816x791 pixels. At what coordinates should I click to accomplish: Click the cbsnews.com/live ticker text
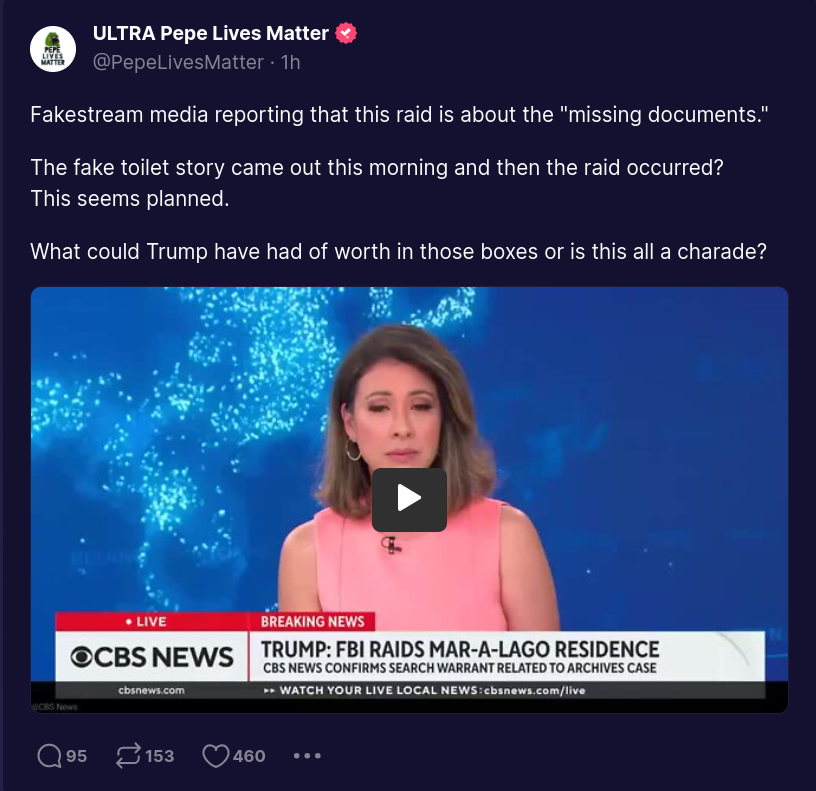tap(534, 691)
